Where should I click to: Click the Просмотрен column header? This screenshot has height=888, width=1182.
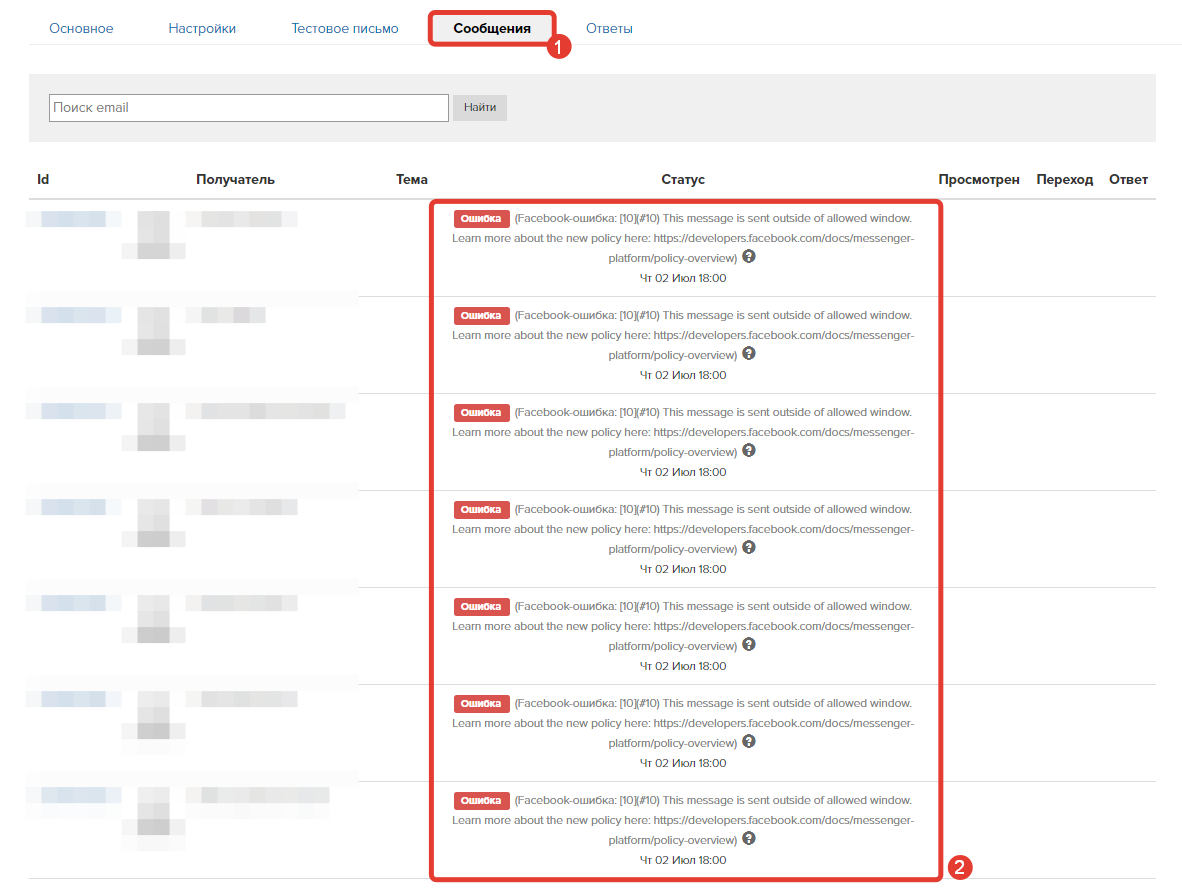[x=978, y=179]
